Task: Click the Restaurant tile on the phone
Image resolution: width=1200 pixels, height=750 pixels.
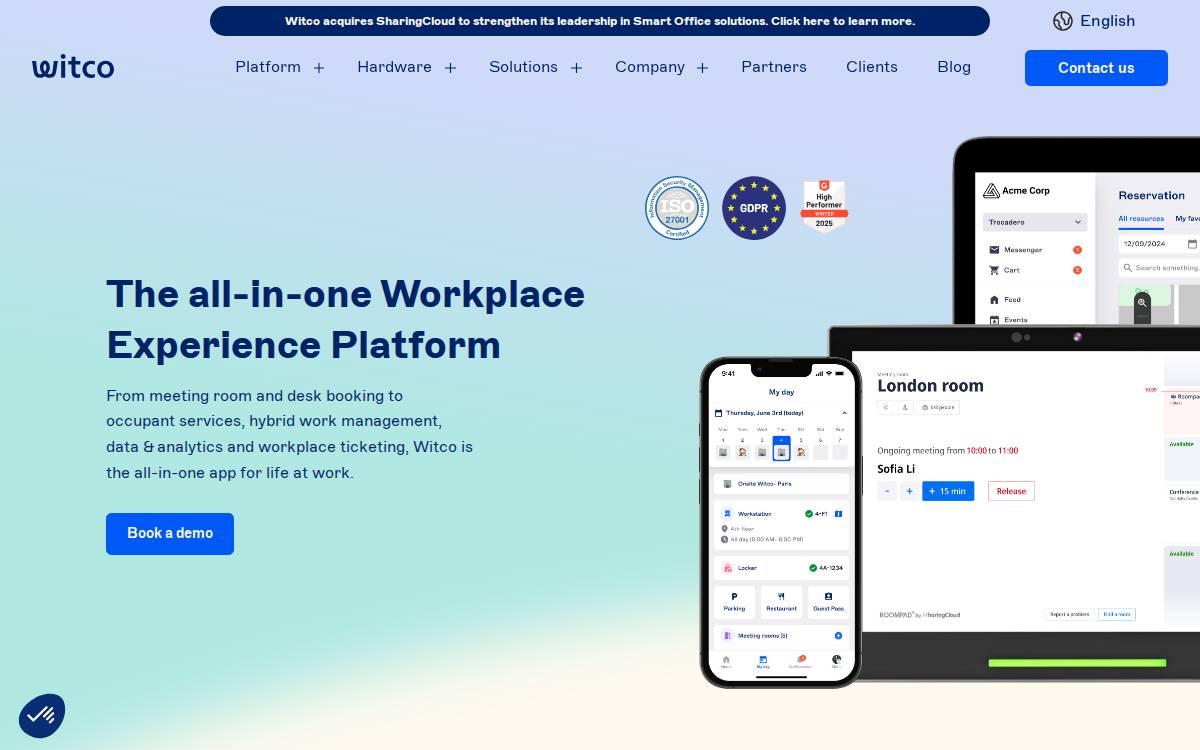Action: [x=782, y=602]
